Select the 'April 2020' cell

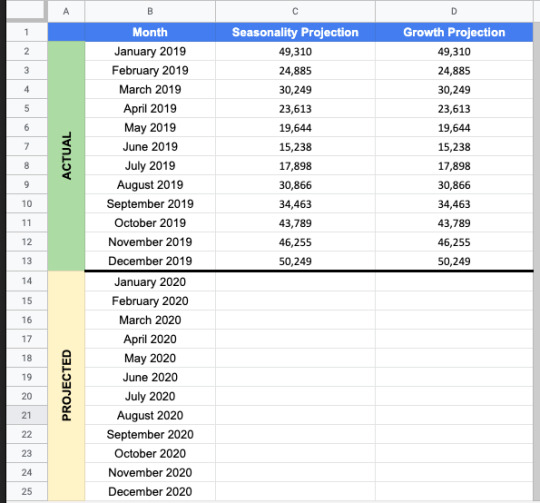coord(150,339)
